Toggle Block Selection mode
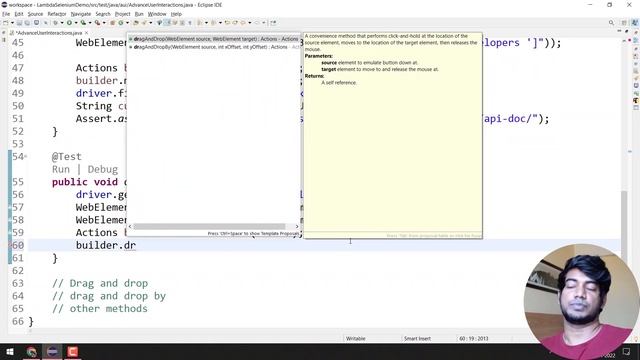The width and height of the screenshot is (640, 360). pyautogui.click(x=182, y=22)
